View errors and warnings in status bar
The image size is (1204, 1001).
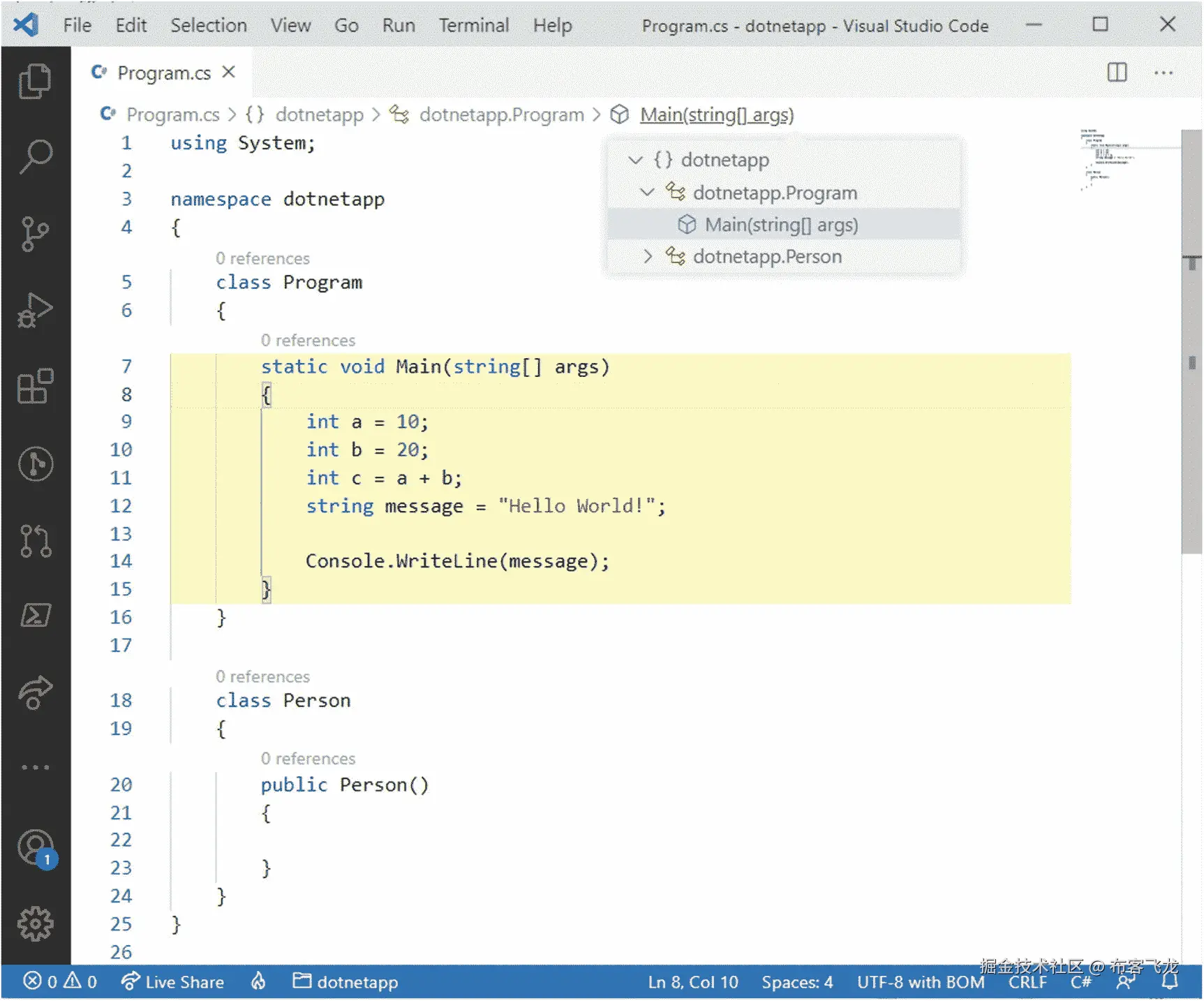tap(59, 981)
